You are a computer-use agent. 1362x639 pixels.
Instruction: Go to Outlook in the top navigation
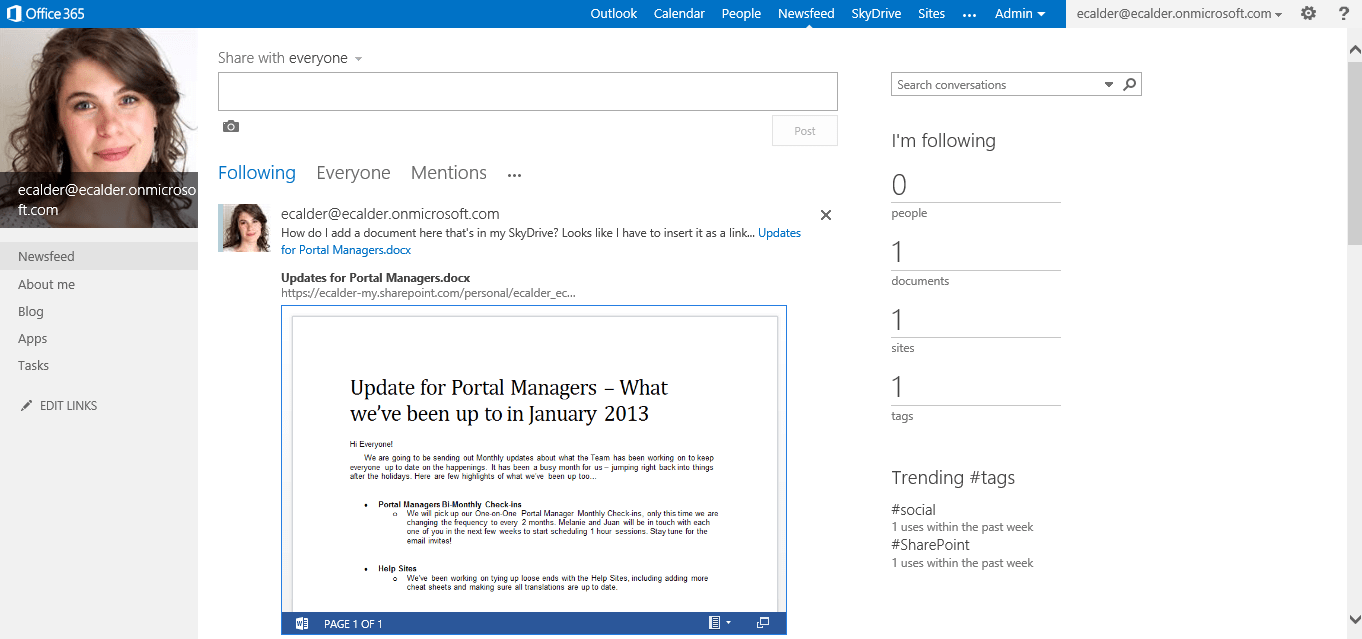(614, 14)
